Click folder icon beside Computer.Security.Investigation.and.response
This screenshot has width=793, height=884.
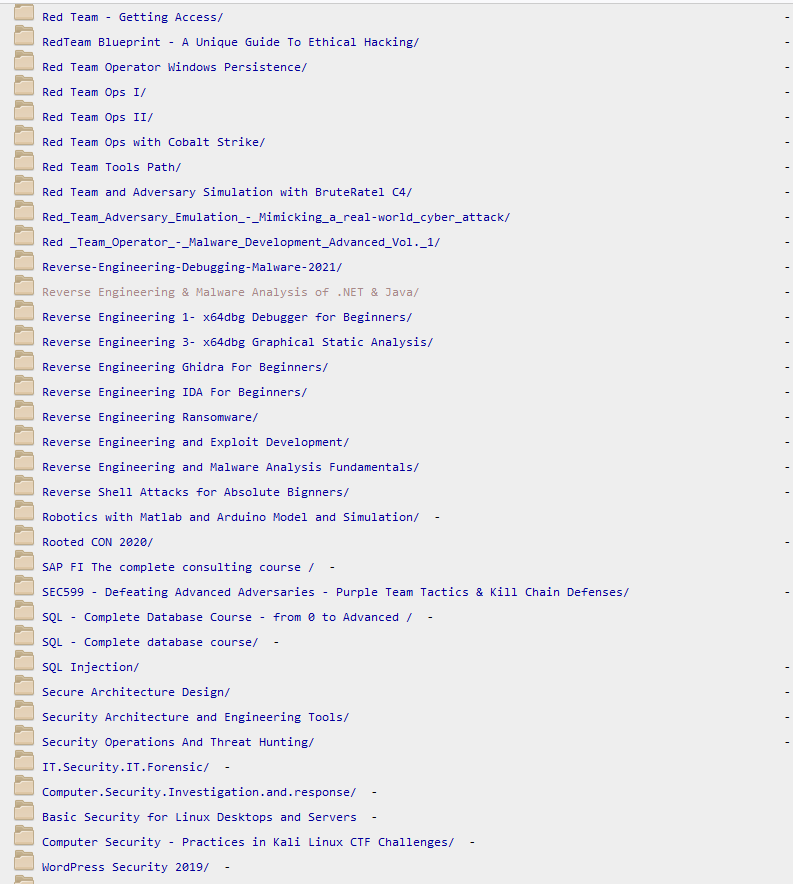pos(24,786)
